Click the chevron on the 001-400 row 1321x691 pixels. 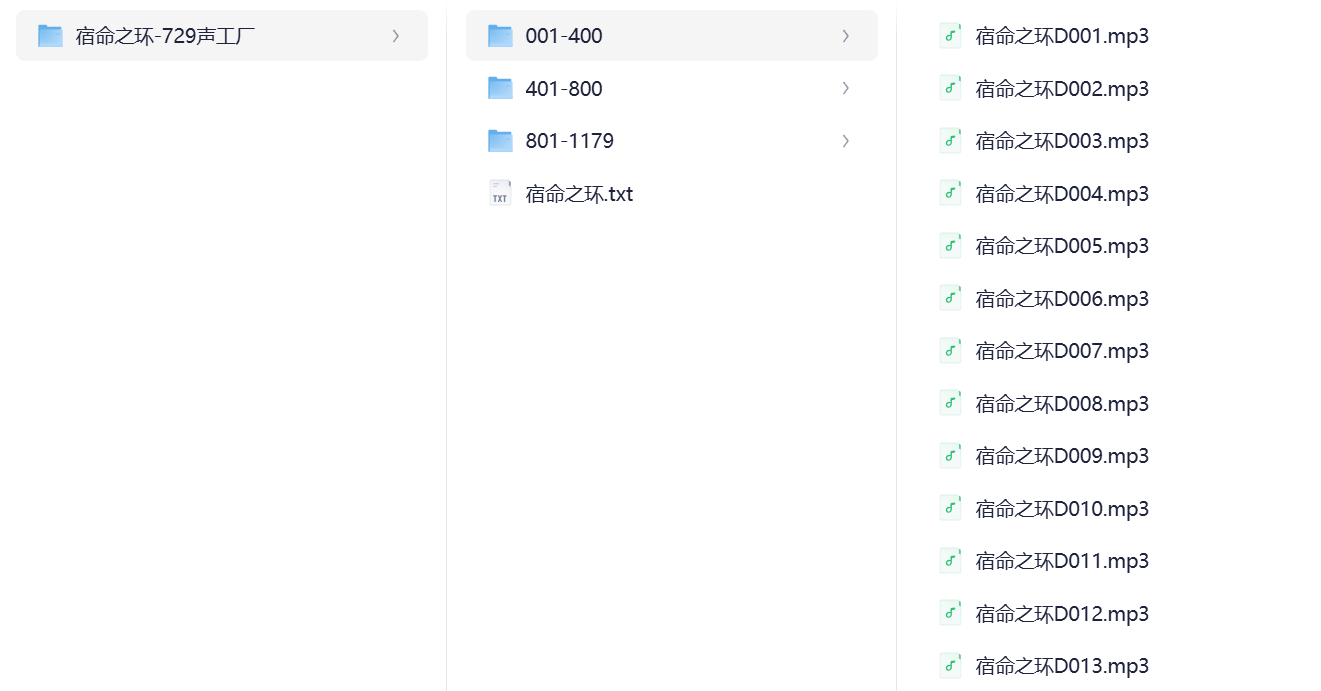click(x=846, y=36)
